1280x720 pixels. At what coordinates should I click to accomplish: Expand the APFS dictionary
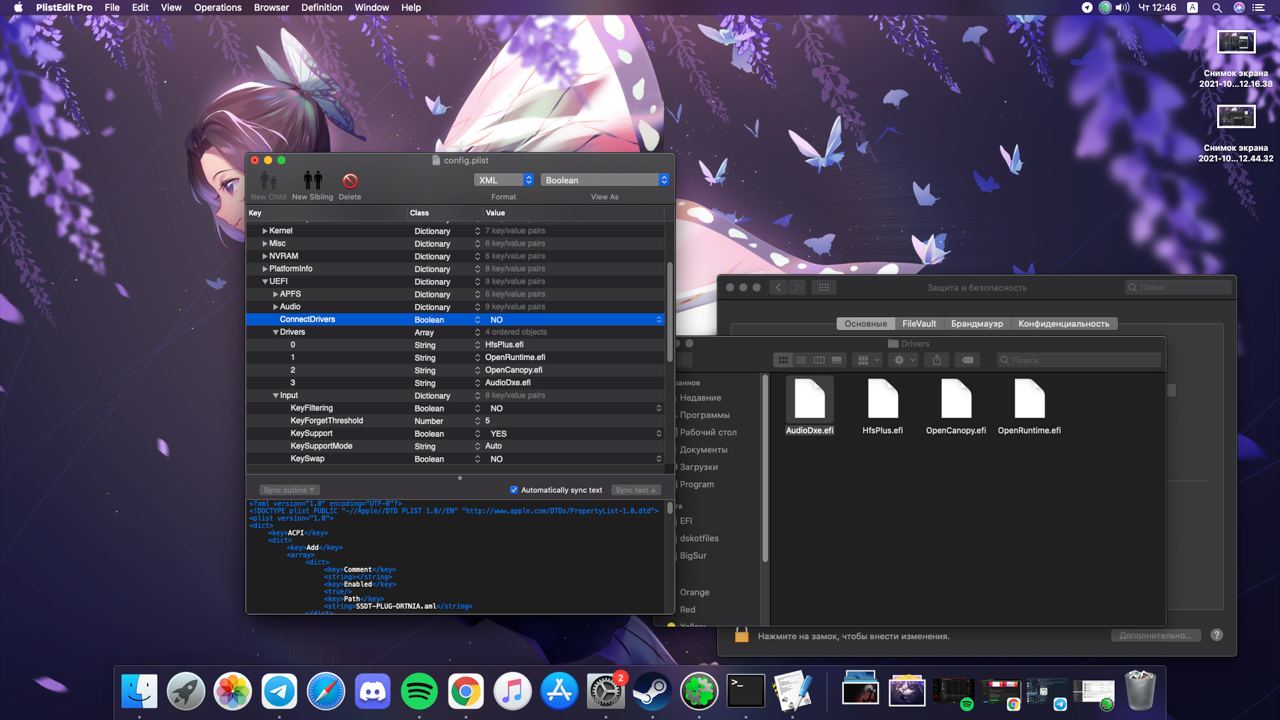click(276, 294)
